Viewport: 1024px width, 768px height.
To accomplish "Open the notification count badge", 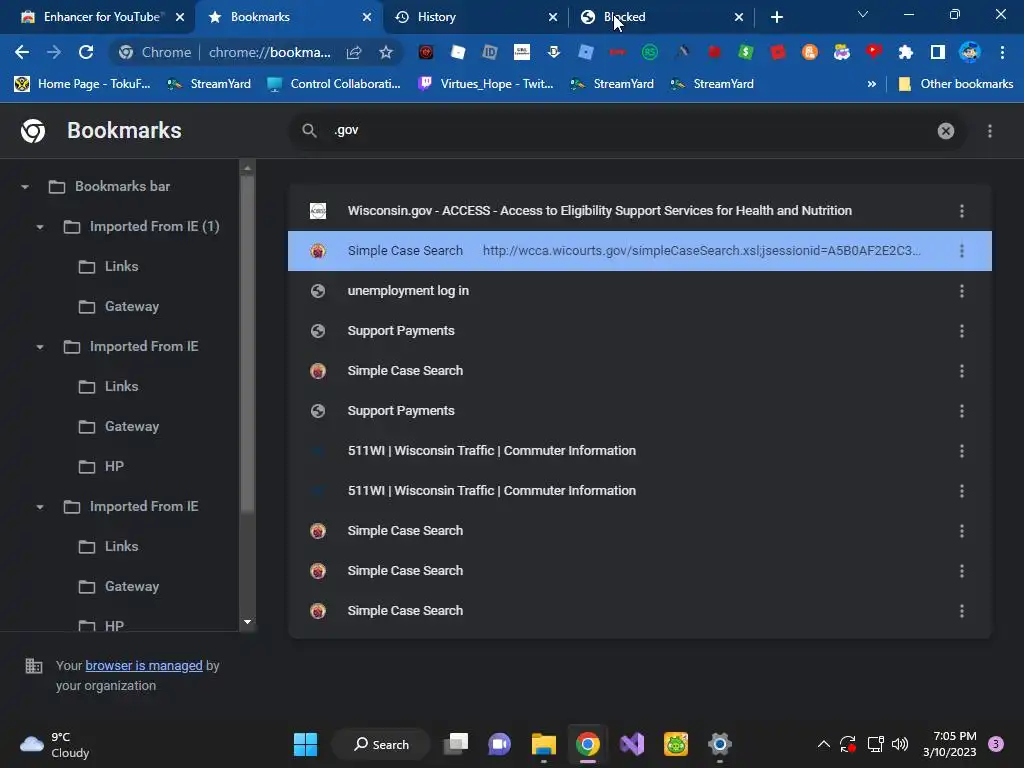I will click(995, 744).
